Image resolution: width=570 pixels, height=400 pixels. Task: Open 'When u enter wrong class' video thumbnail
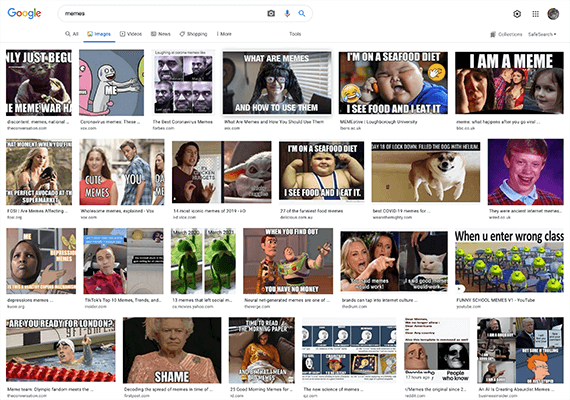pyautogui.click(x=509, y=261)
